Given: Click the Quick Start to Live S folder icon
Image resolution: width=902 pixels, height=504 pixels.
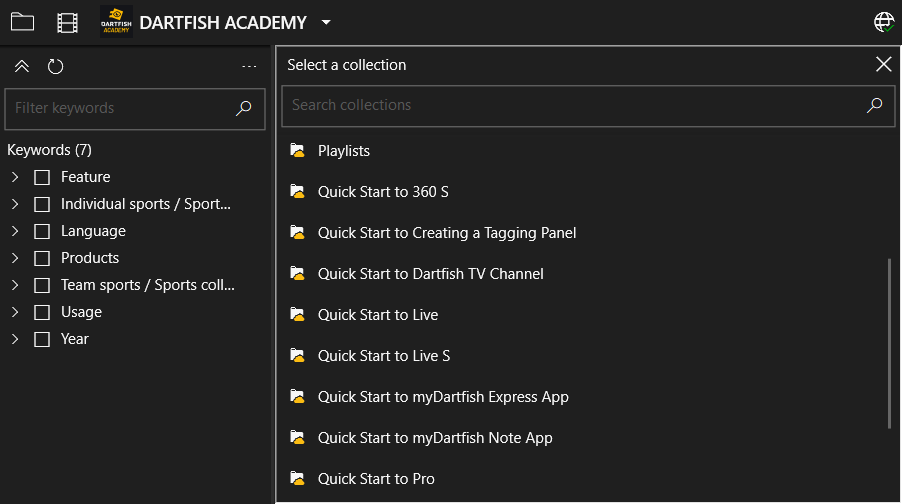Looking at the screenshot, I should pyautogui.click(x=297, y=355).
